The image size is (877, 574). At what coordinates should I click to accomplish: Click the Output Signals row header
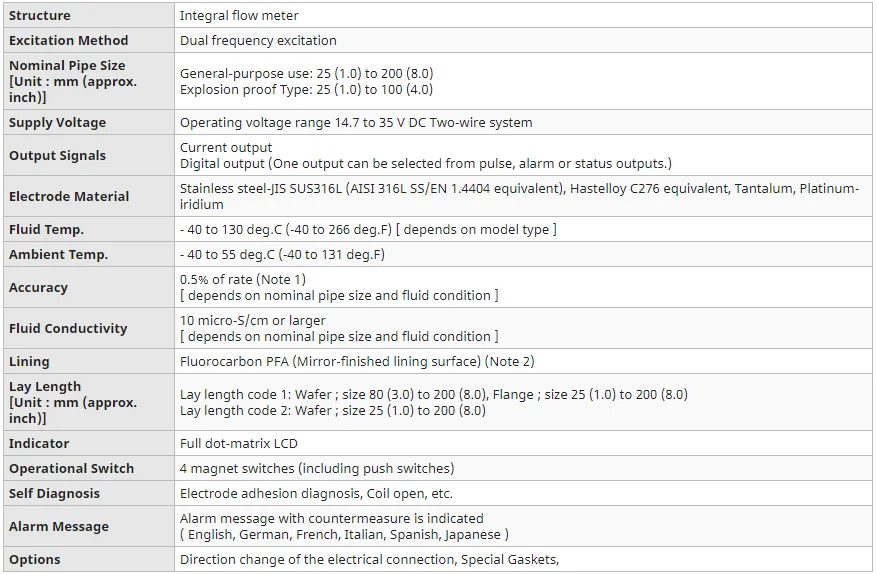[x=57, y=155]
